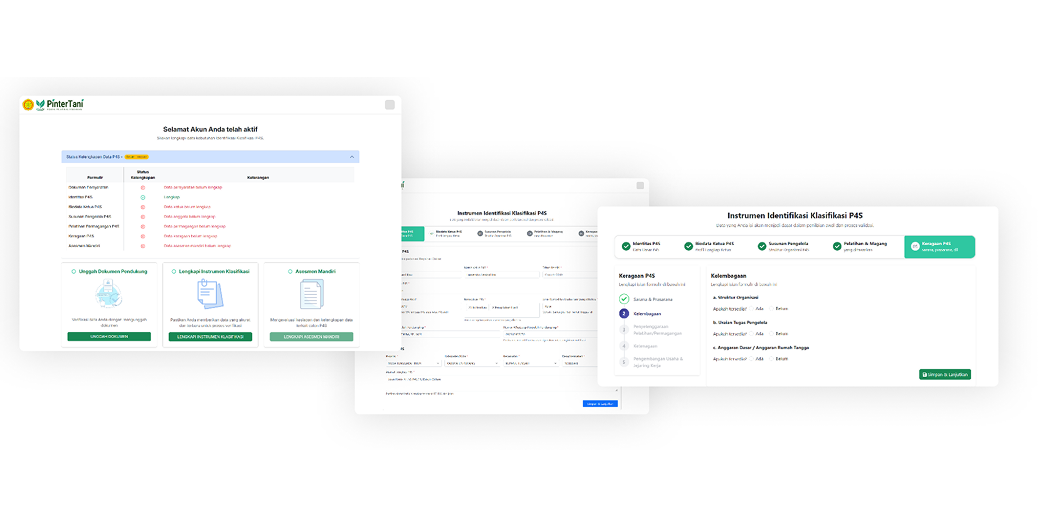Open the menu square in dashboard header
Viewport: 1050px width, 527px height.
pos(390,104)
